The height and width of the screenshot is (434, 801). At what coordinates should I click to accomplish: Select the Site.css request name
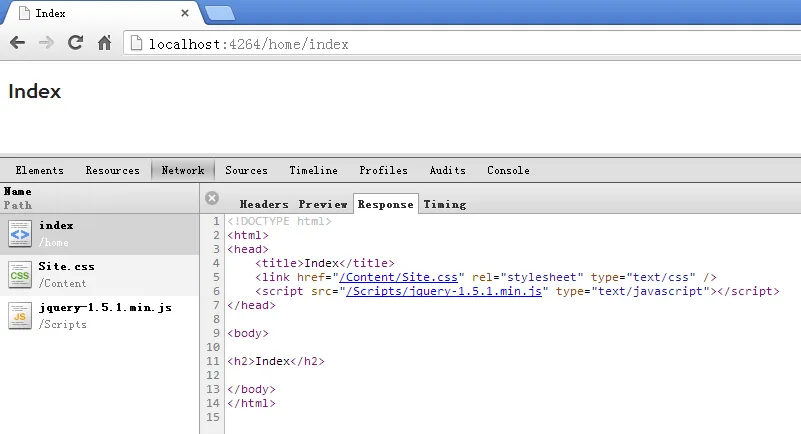click(66, 267)
